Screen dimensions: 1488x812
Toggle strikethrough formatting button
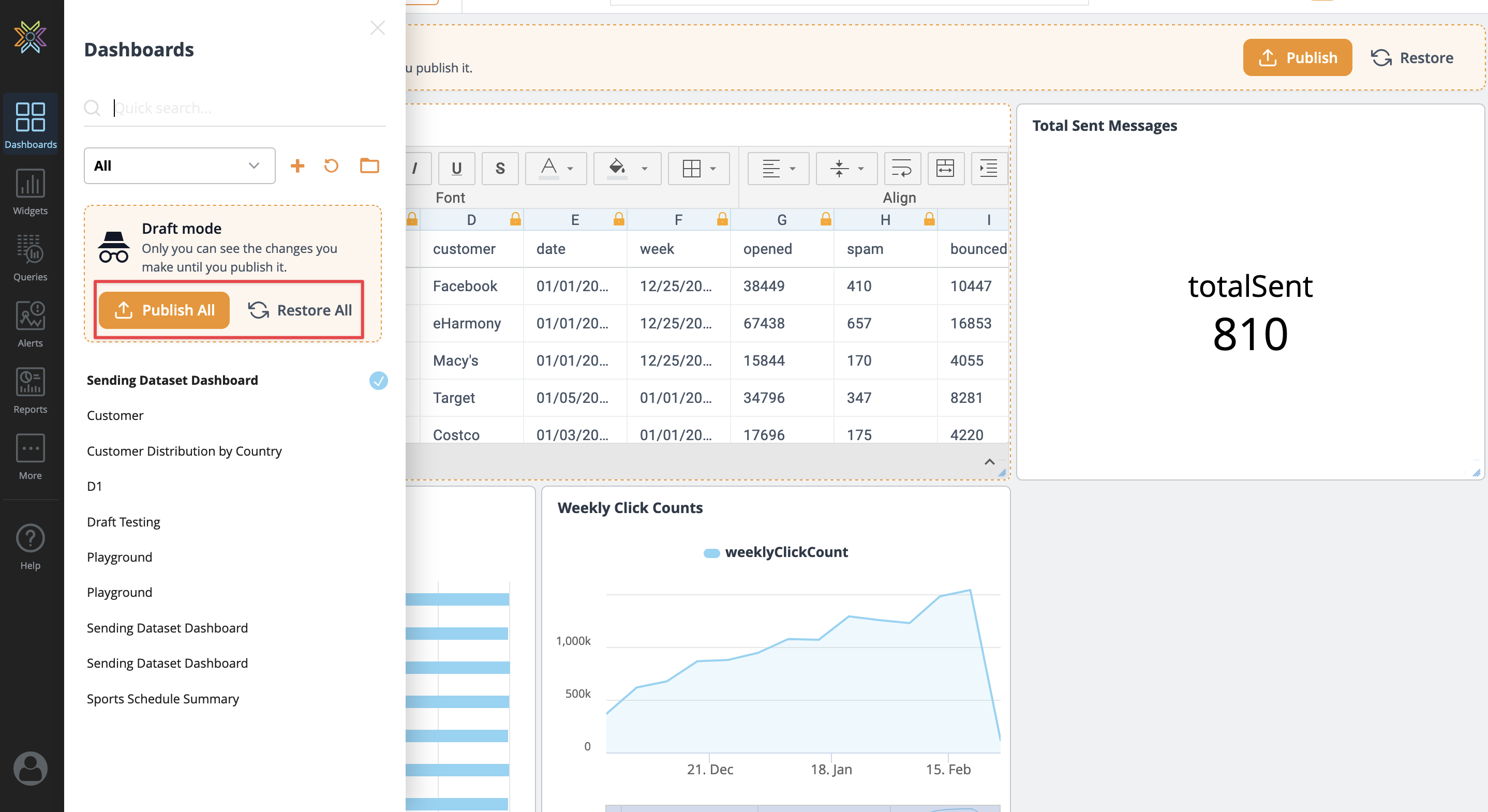[x=500, y=168]
